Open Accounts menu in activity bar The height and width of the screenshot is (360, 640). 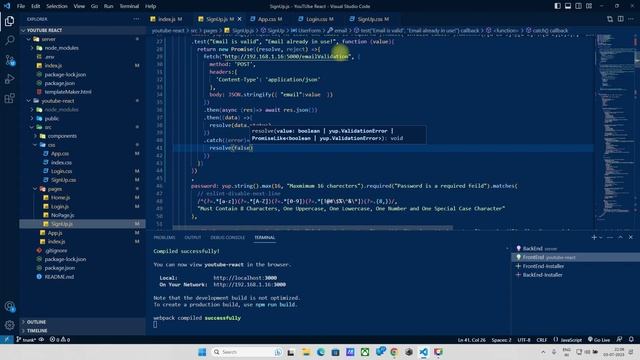click(x=9, y=306)
